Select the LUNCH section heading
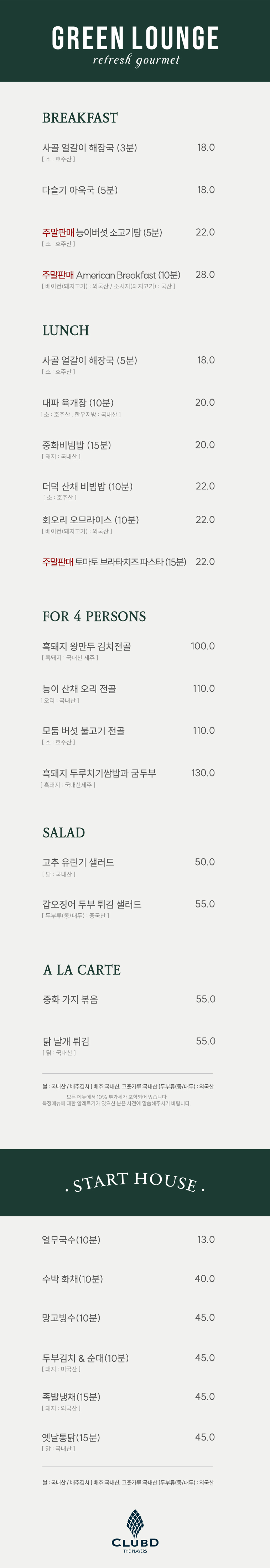The width and height of the screenshot is (270, 1568). [x=66, y=331]
